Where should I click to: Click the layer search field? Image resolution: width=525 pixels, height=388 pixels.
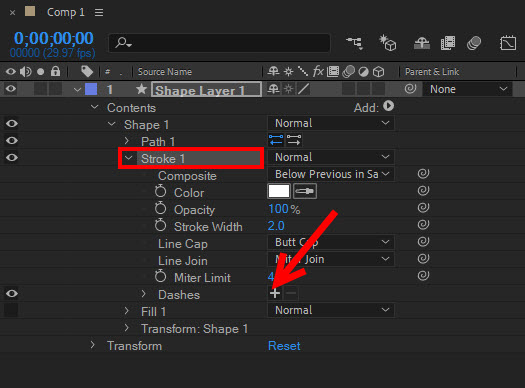(219, 43)
